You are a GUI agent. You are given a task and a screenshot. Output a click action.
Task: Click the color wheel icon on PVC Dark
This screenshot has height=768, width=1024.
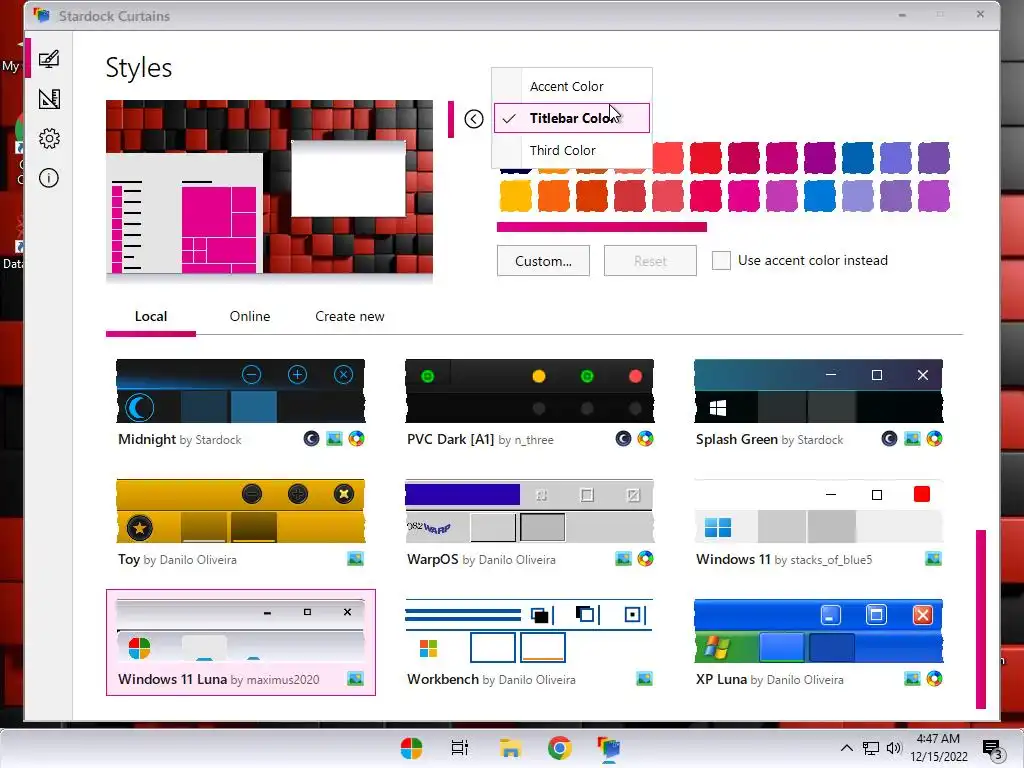[x=645, y=439]
